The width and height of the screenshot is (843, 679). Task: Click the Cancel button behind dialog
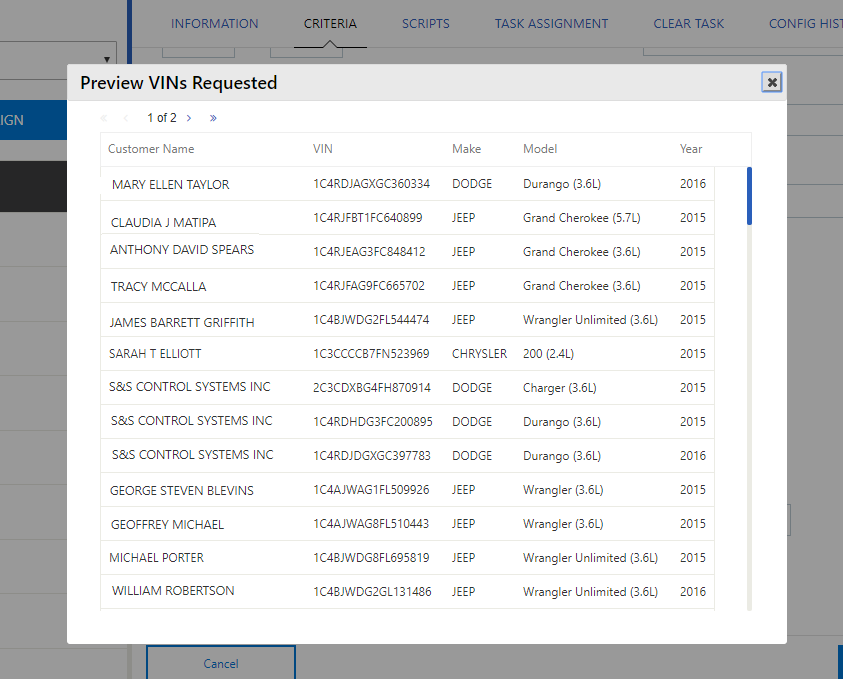tap(220, 663)
